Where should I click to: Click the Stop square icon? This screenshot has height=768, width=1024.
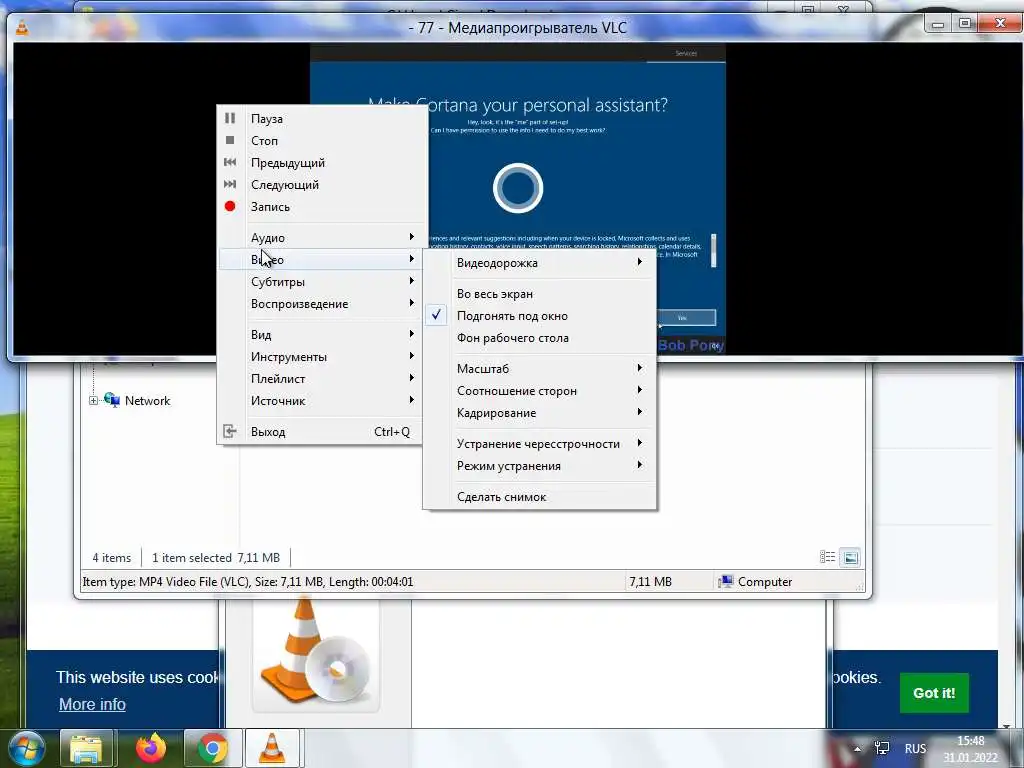230,140
